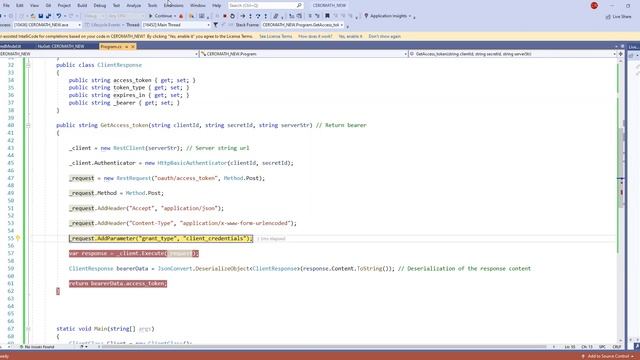The height and width of the screenshot is (360, 640).
Task: Click the Bookmark toolbar icon
Action: coord(327,16)
